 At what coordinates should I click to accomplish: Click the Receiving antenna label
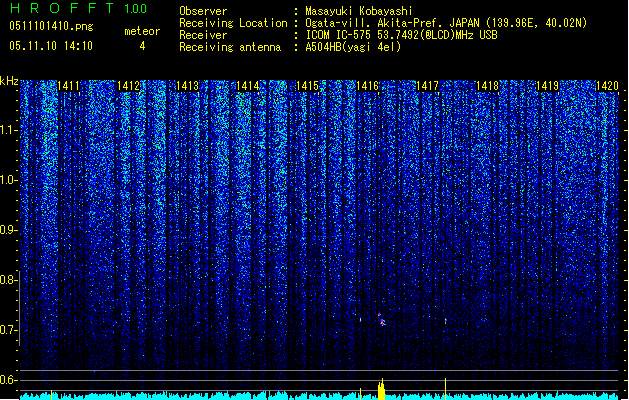[230, 47]
